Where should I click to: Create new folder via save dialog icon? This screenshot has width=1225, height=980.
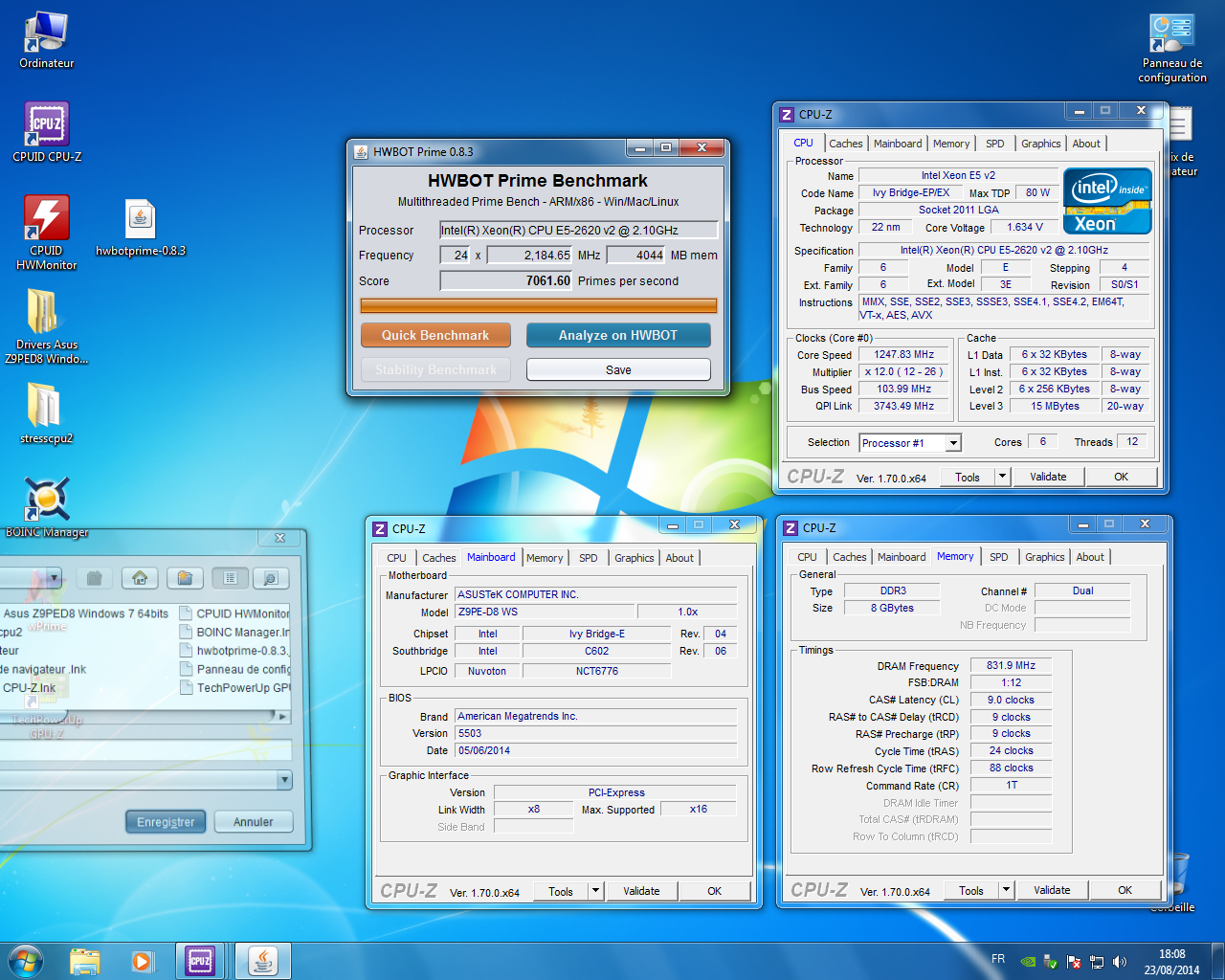pyautogui.click(x=185, y=578)
